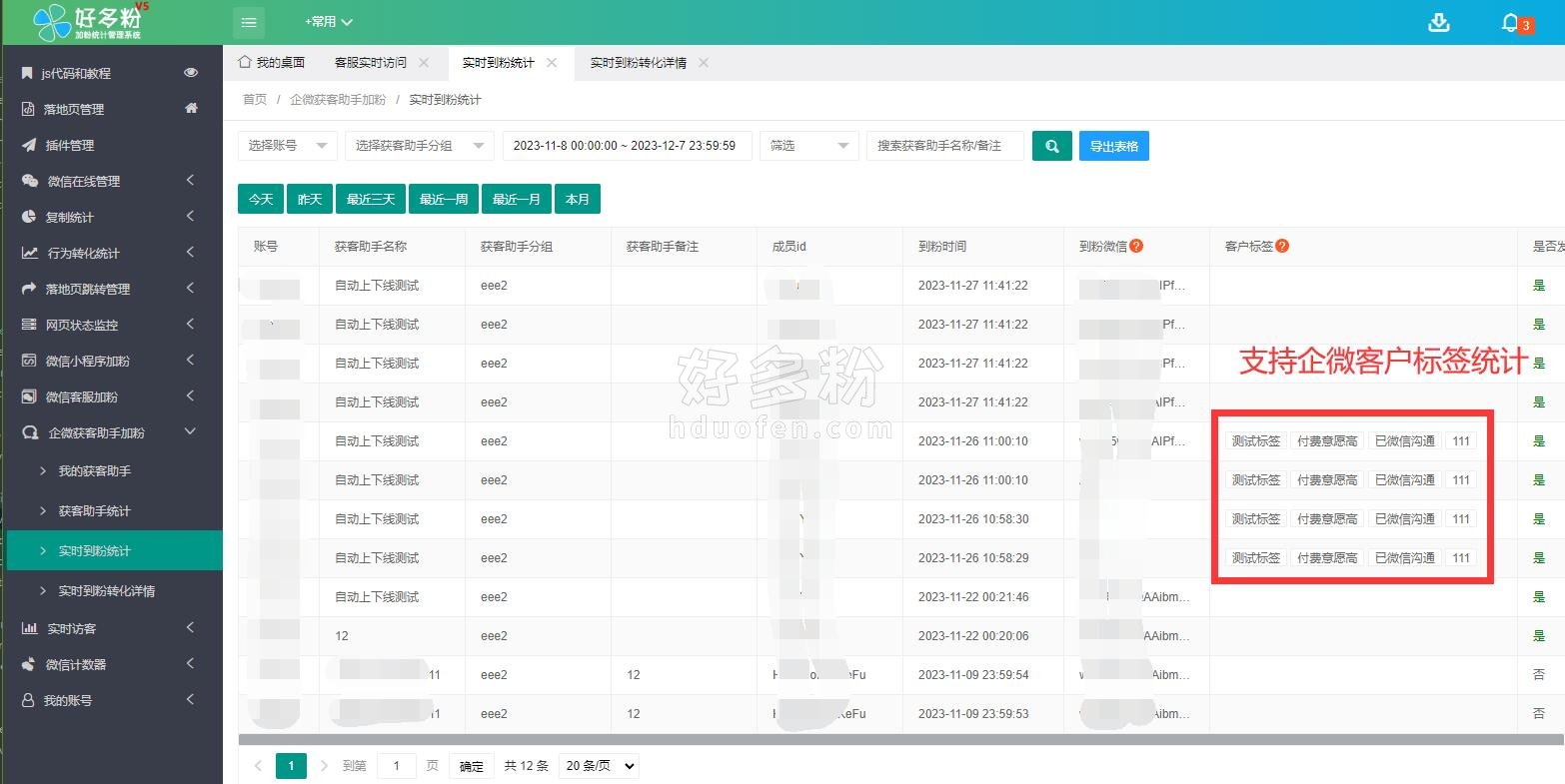Close the 实时到粉统计 tab

coord(552,62)
